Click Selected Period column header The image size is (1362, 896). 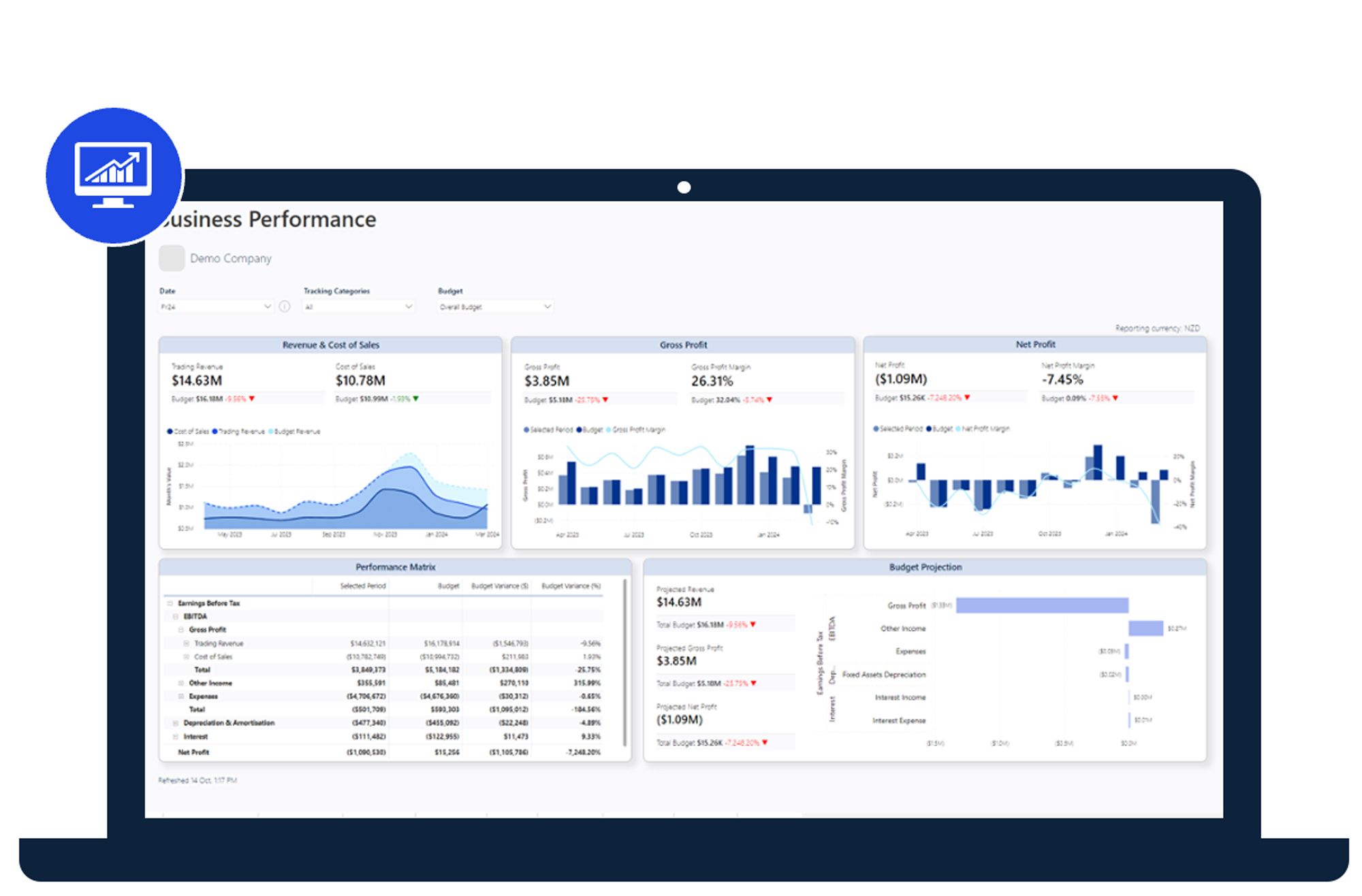point(362,586)
